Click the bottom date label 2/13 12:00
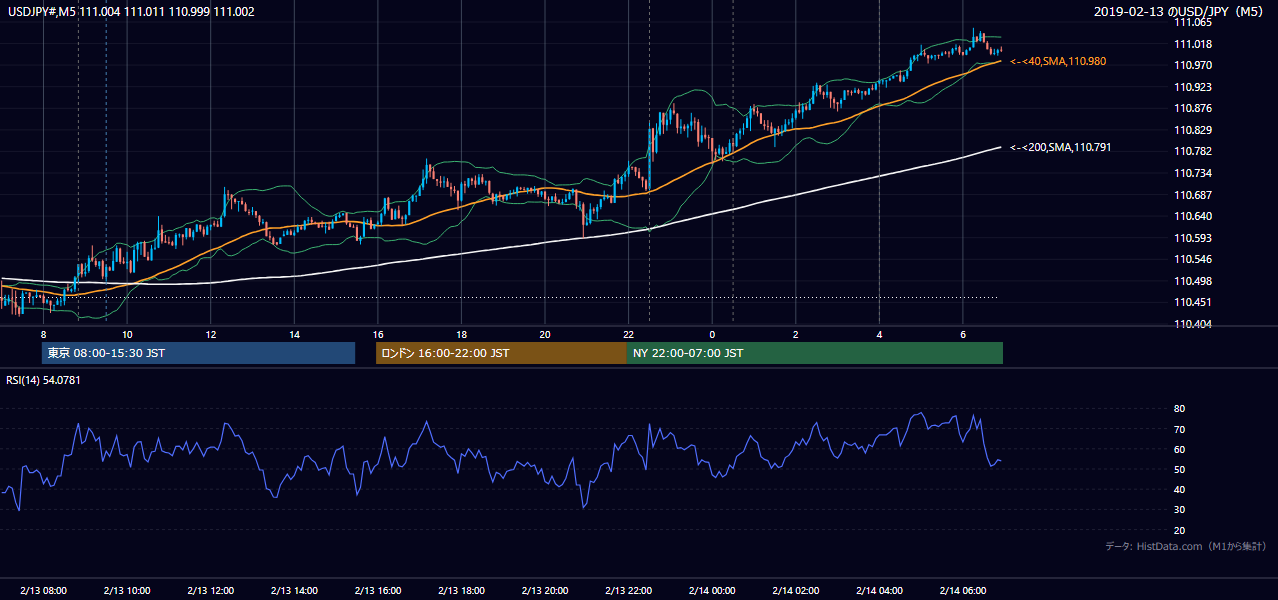This screenshot has height=600, width=1278. point(211,590)
